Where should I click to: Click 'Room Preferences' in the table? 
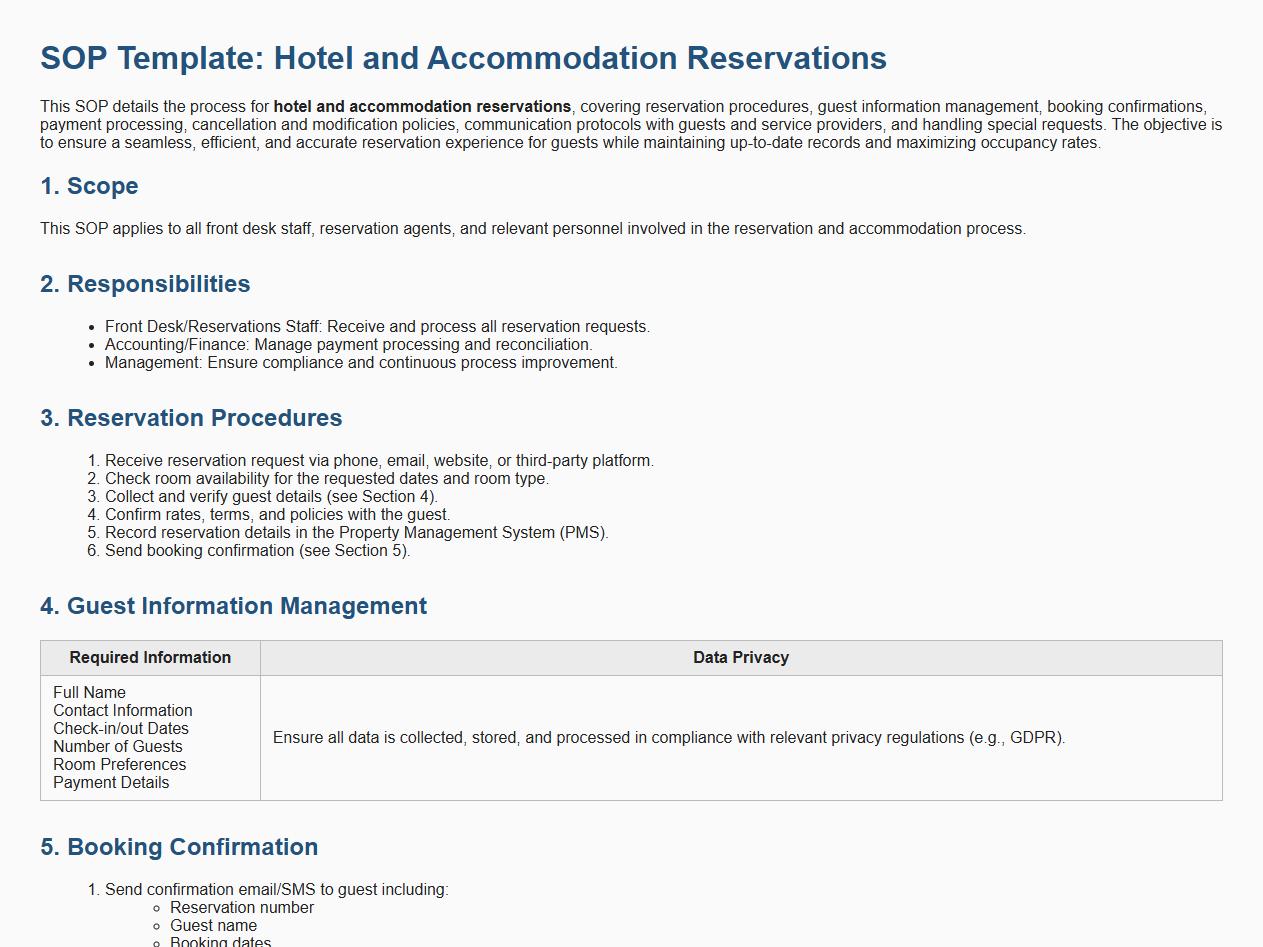click(119, 765)
